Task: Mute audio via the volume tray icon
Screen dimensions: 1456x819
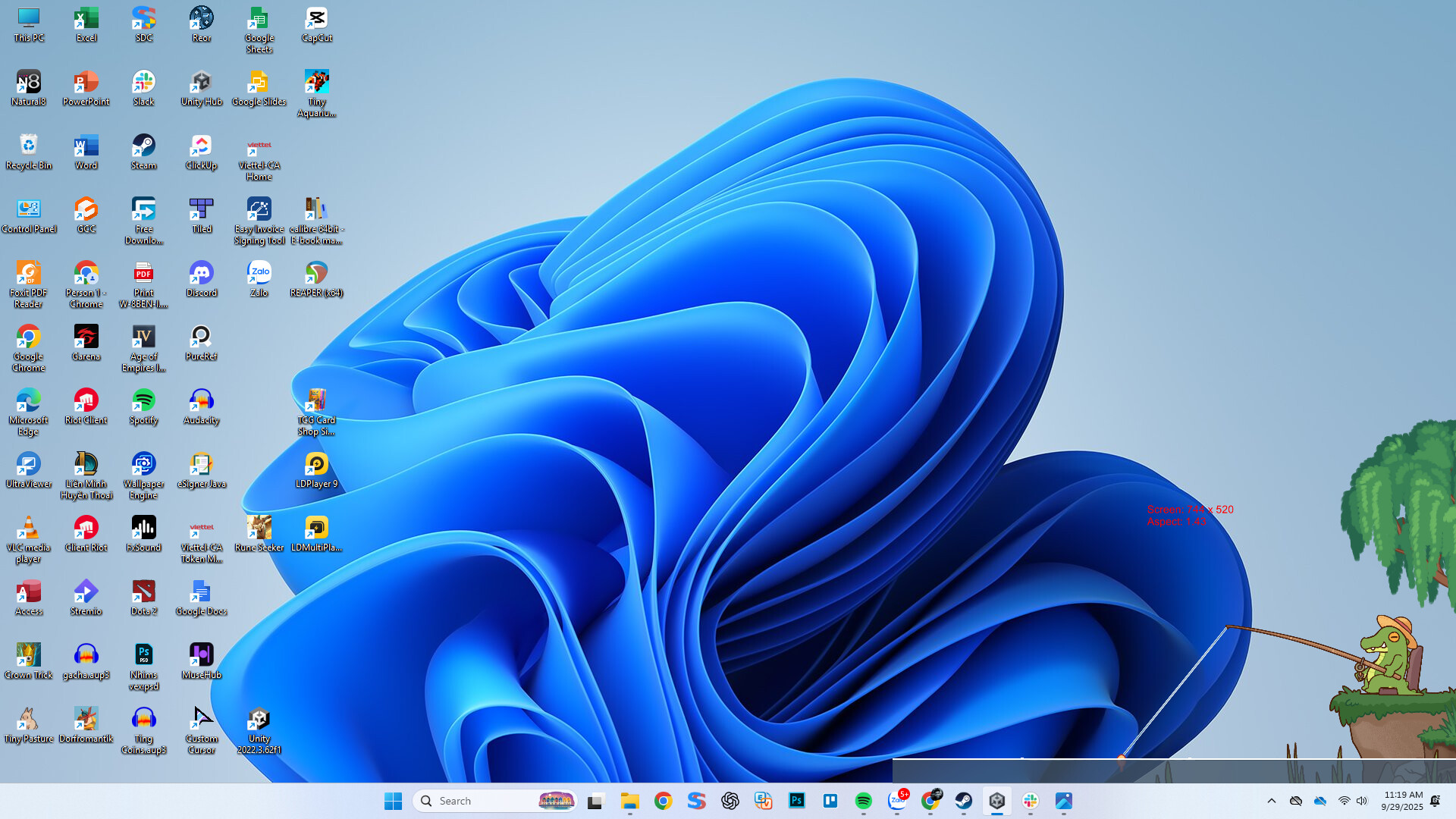Action: tap(1363, 802)
